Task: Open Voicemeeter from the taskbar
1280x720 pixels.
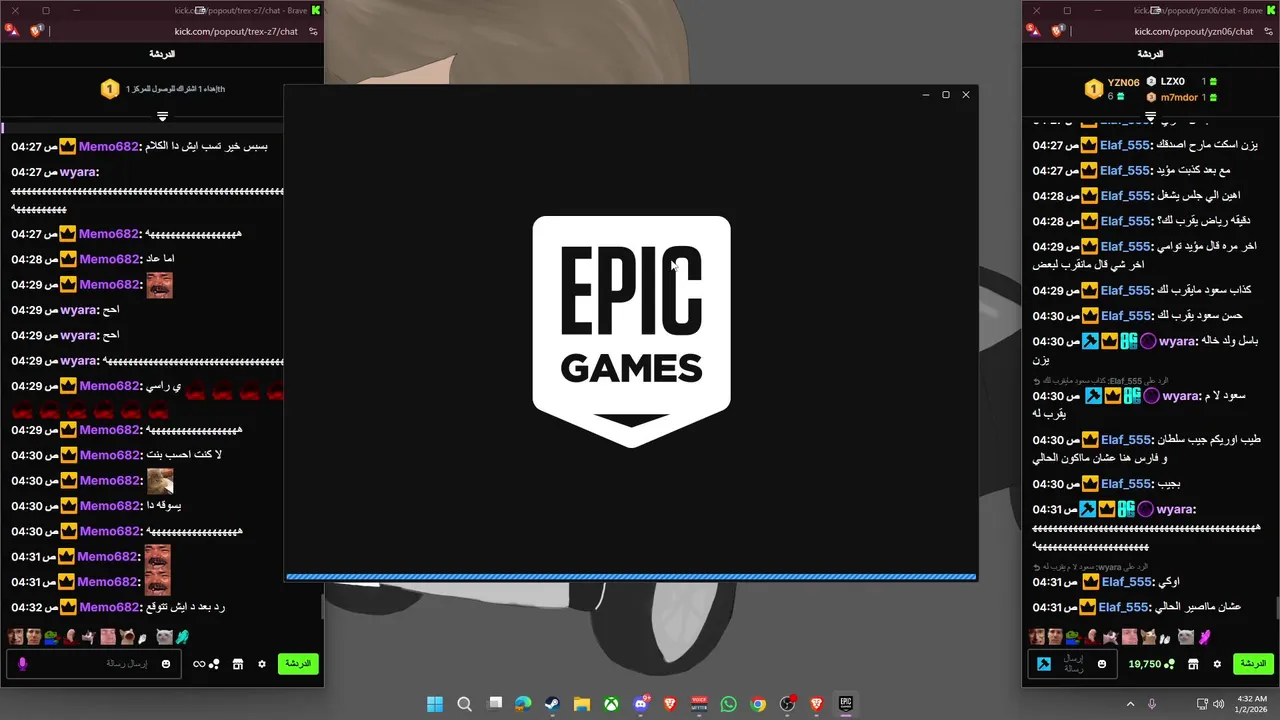Action: [699, 704]
